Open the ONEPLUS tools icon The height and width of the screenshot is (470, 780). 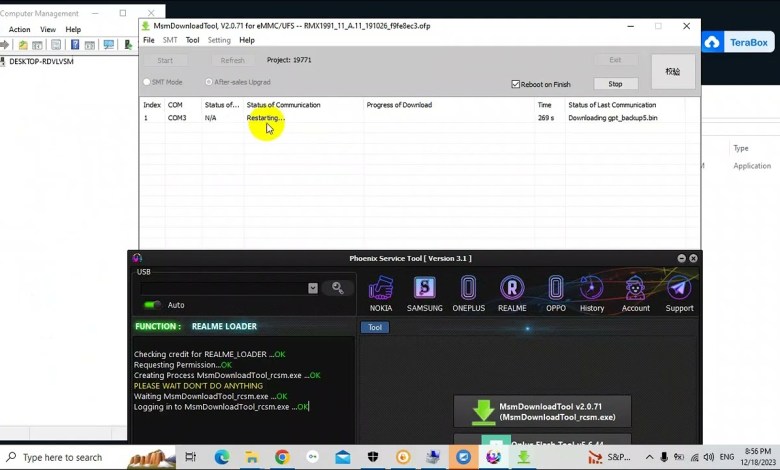[x=468, y=290]
